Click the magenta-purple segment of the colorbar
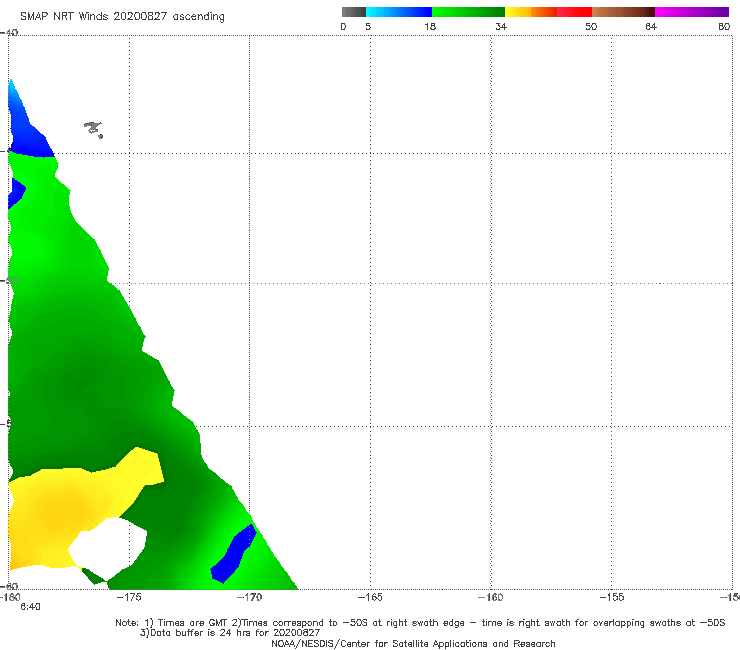 tap(692, 12)
